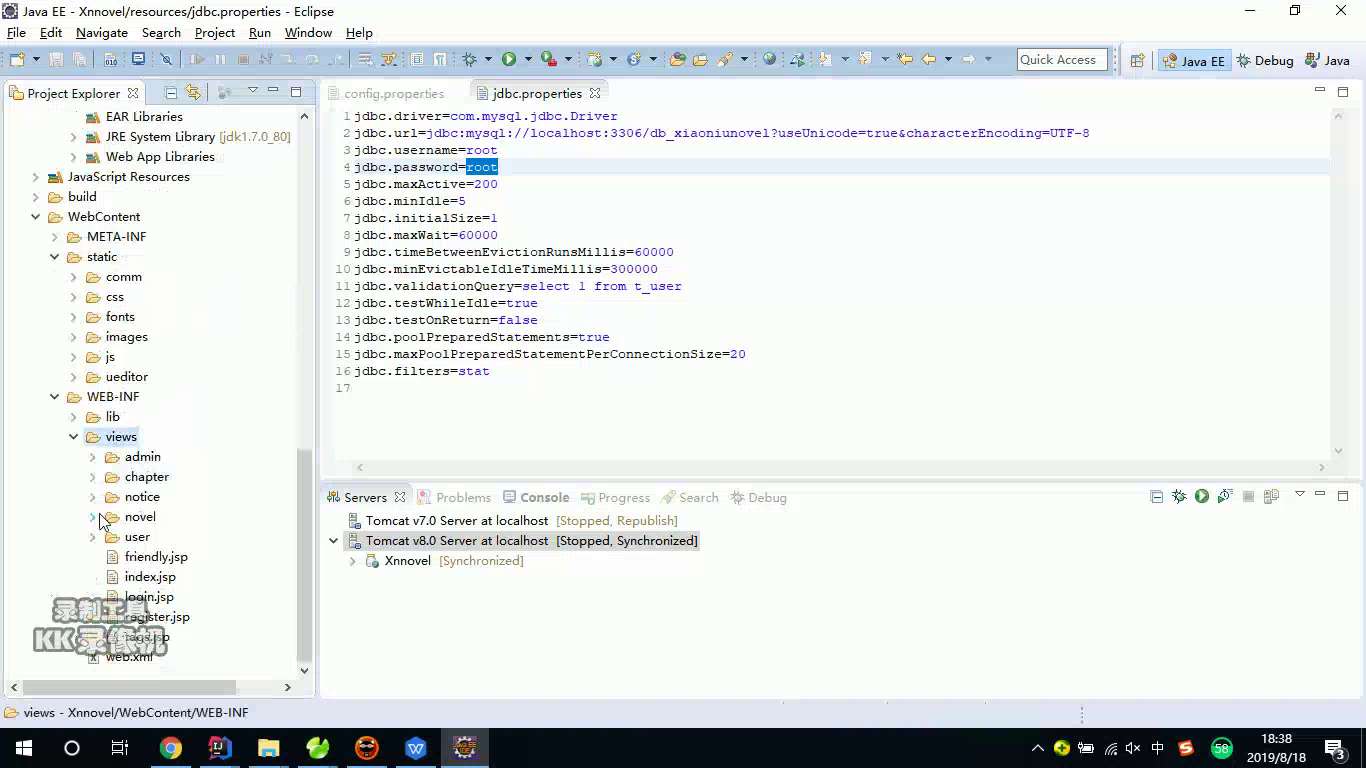Click the editor horizontal scrollbar
Viewport: 1366px width, 768px height.
coord(840,467)
